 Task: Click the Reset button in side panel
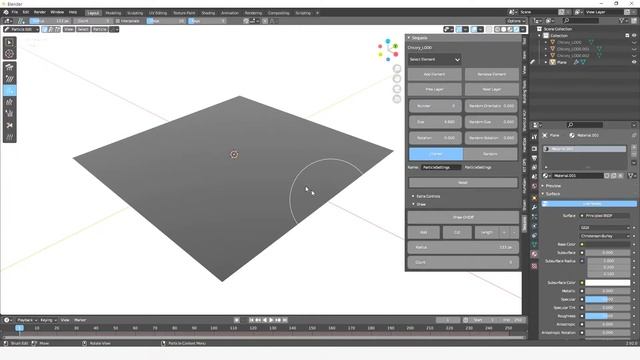coord(463,182)
